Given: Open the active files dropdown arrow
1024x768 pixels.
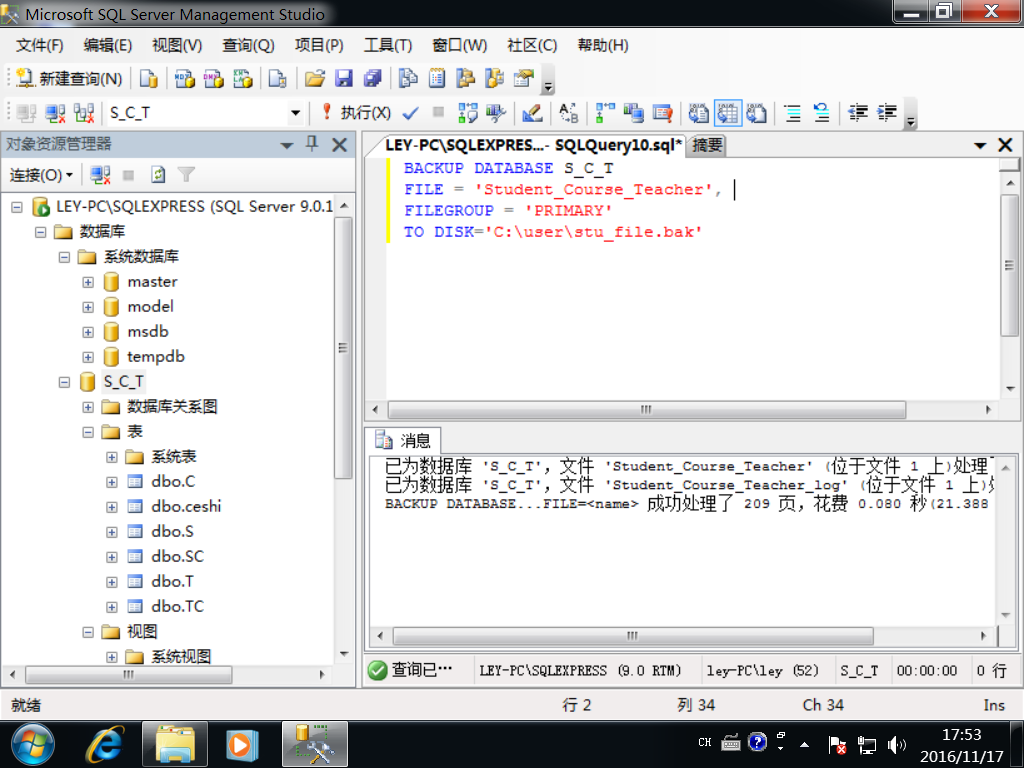Looking at the screenshot, I should (x=980, y=145).
